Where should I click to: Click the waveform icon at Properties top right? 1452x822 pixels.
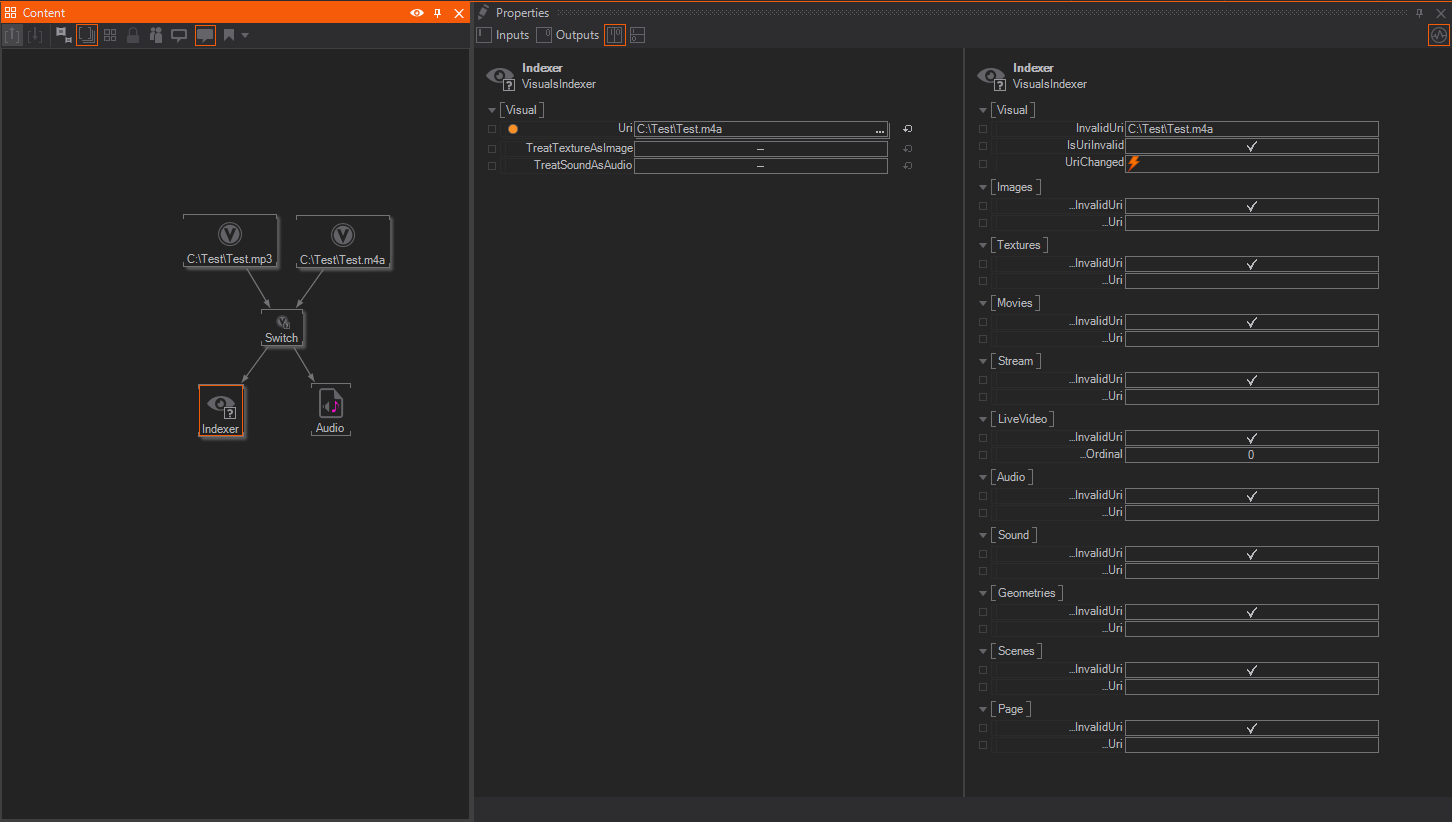pyautogui.click(x=1438, y=35)
